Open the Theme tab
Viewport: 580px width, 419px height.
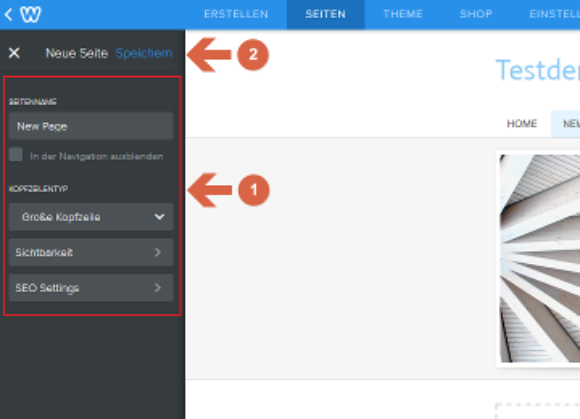pos(403,14)
